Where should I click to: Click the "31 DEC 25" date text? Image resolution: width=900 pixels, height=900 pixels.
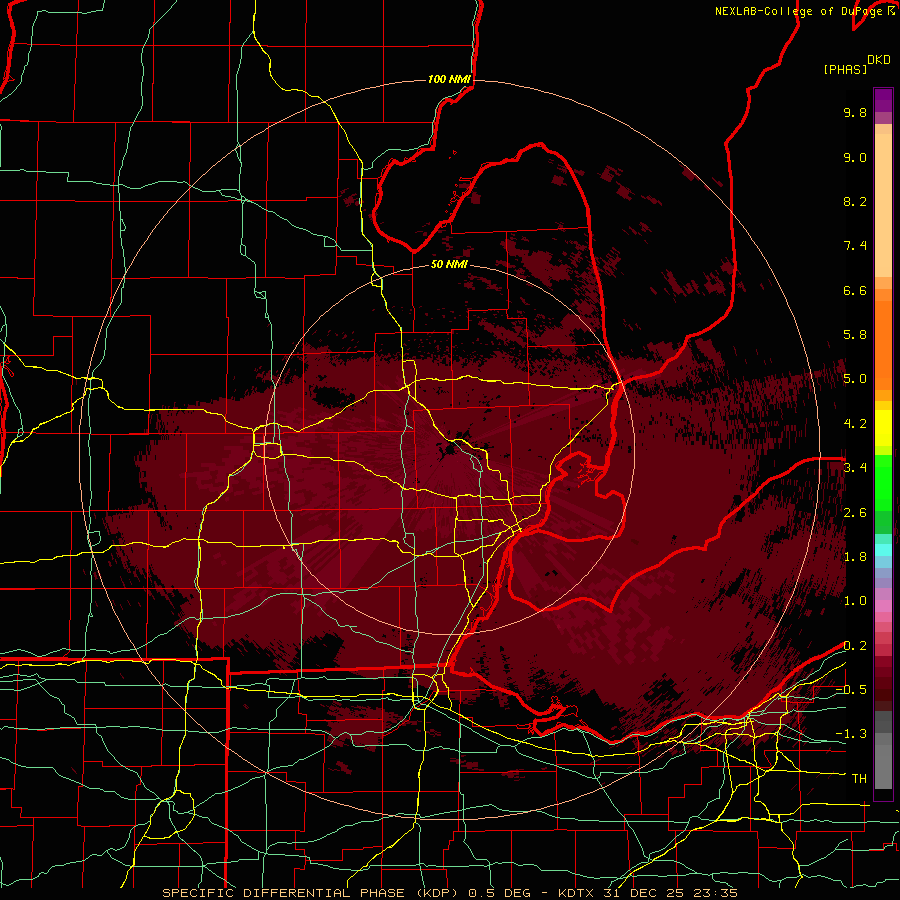point(646,893)
